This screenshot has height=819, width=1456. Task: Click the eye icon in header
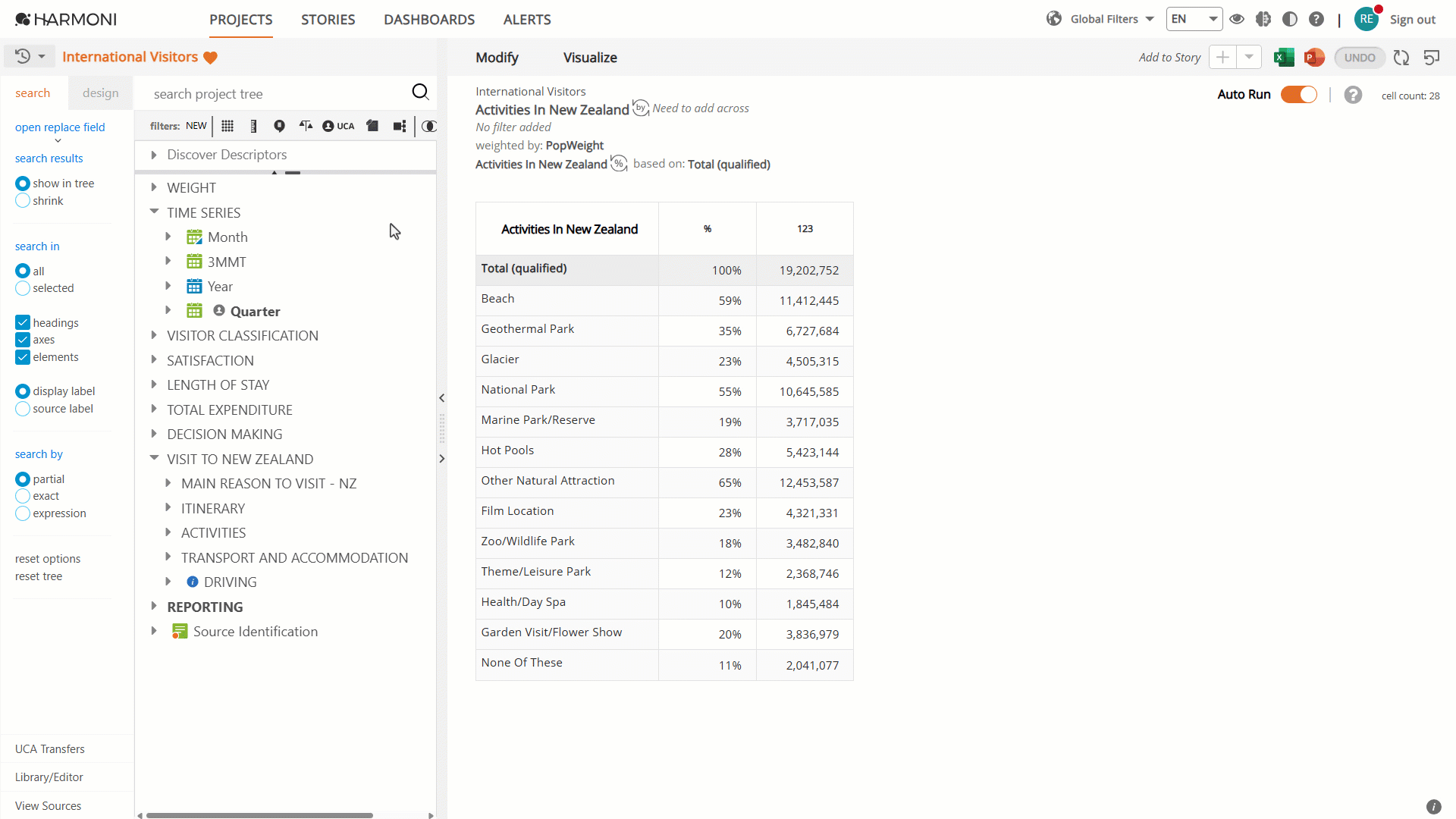(x=1237, y=19)
